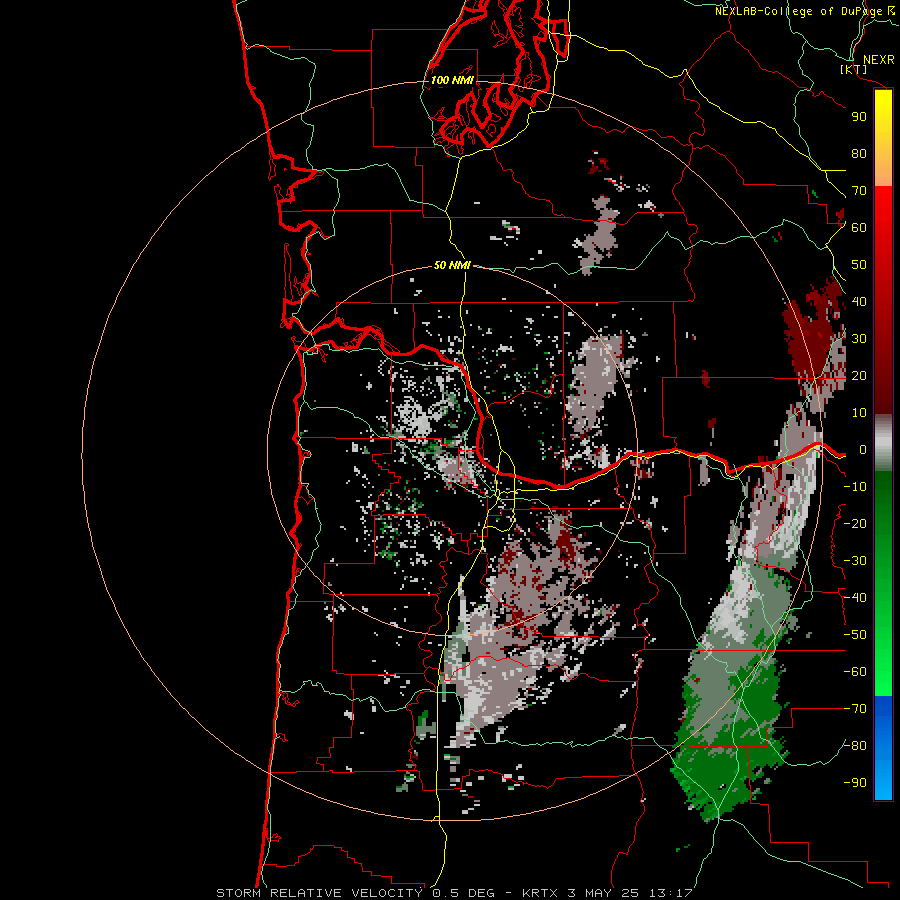Click the gray near-zero segment of the color bar

coord(883,443)
